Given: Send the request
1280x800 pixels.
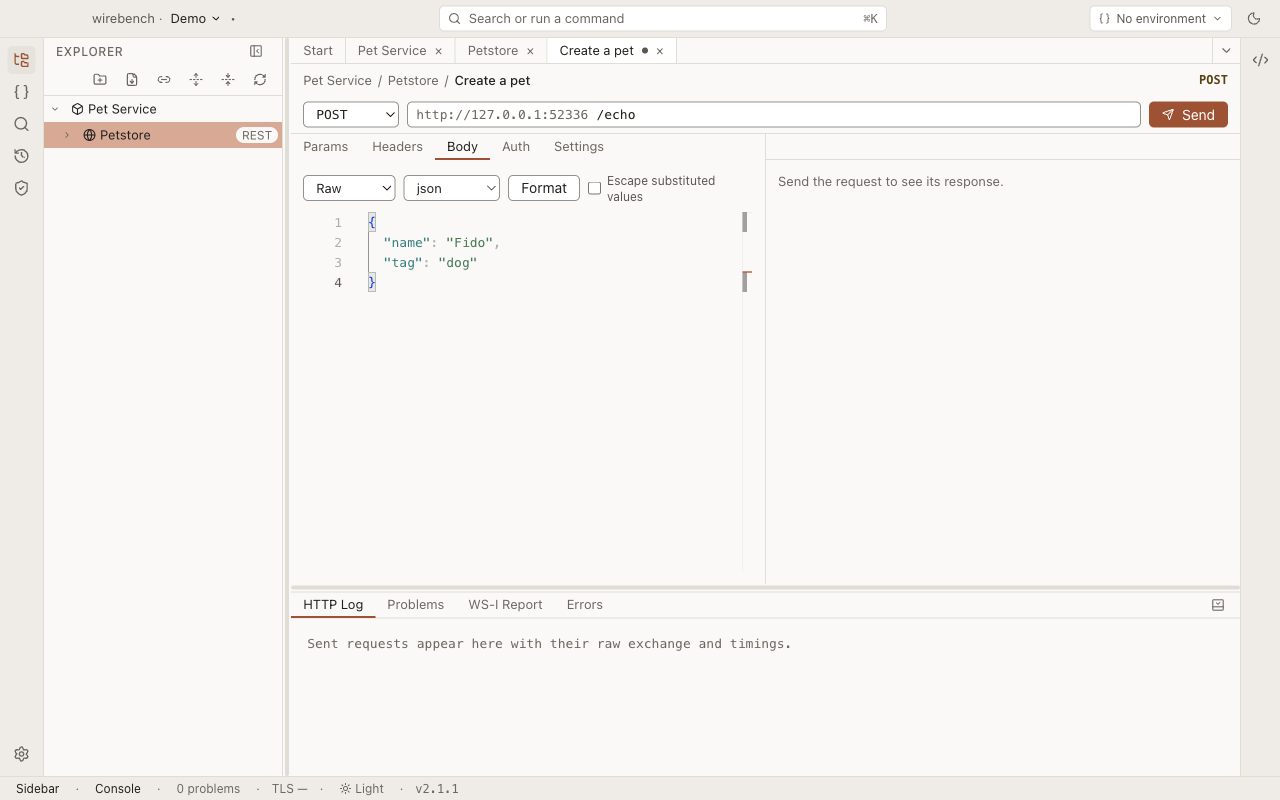Looking at the screenshot, I should [1188, 115].
